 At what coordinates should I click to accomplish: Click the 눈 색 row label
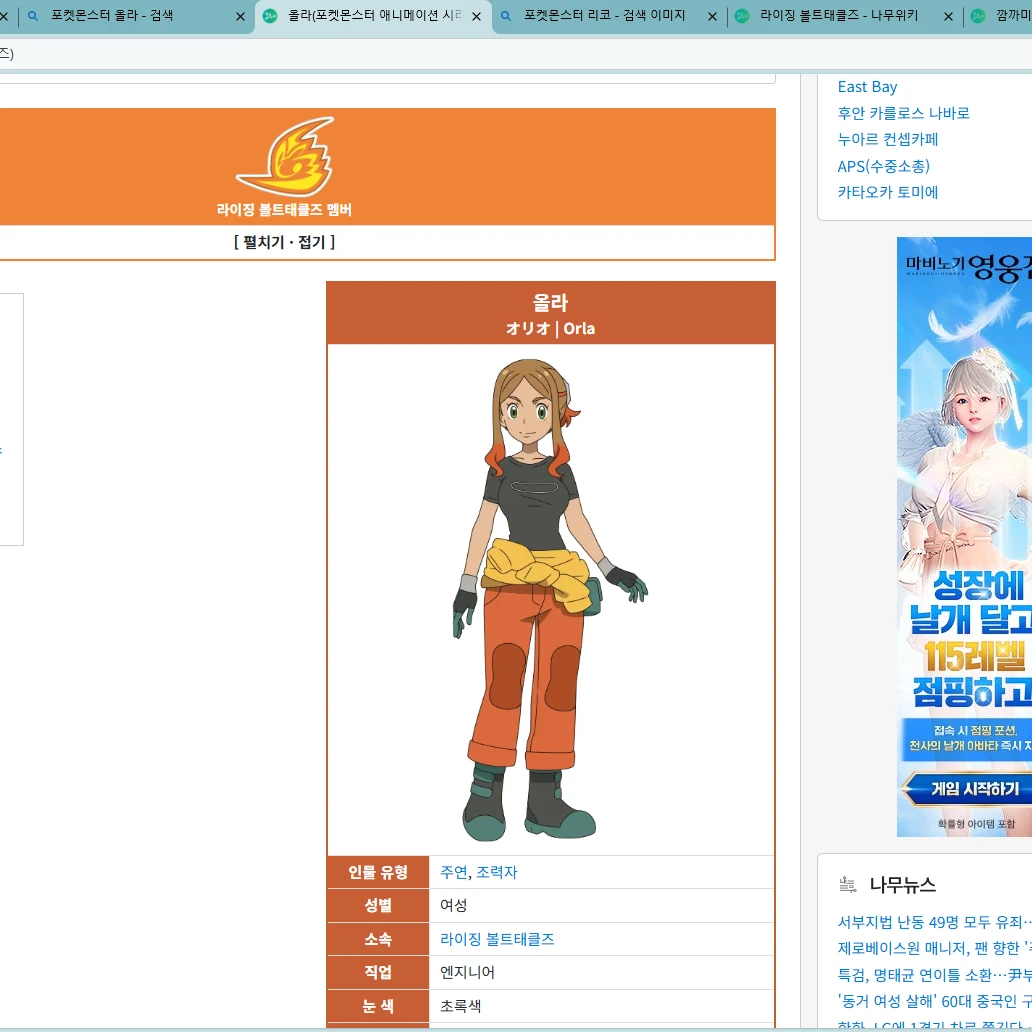click(378, 1006)
